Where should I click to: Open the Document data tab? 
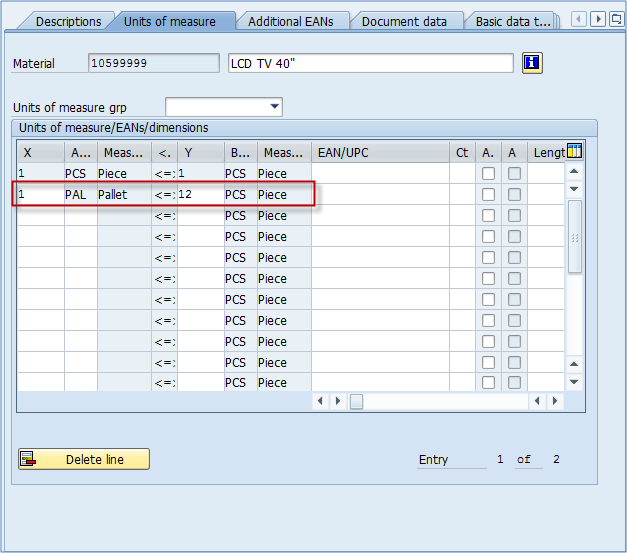404,21
